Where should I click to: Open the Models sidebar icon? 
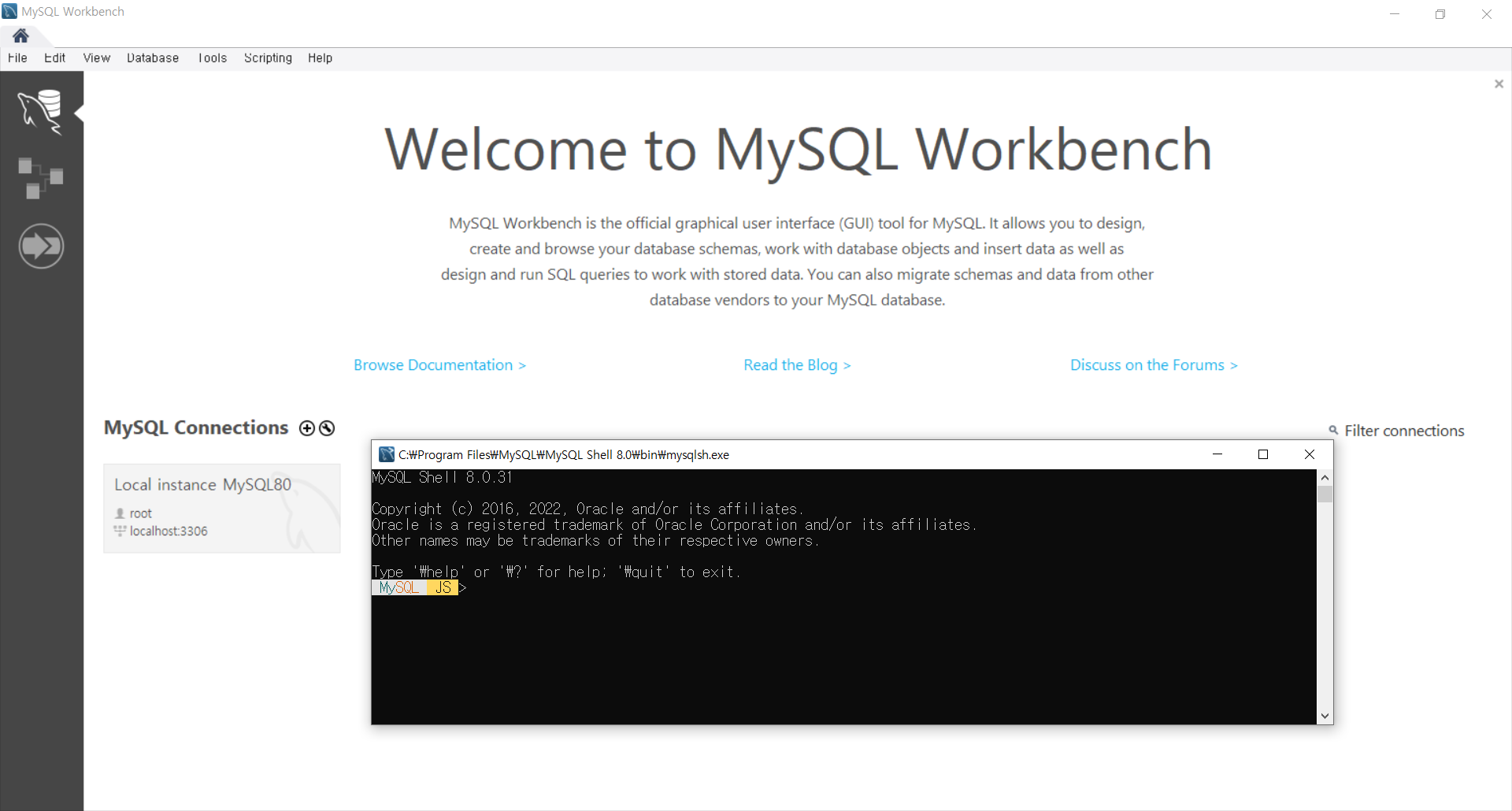tap(41, 178)
